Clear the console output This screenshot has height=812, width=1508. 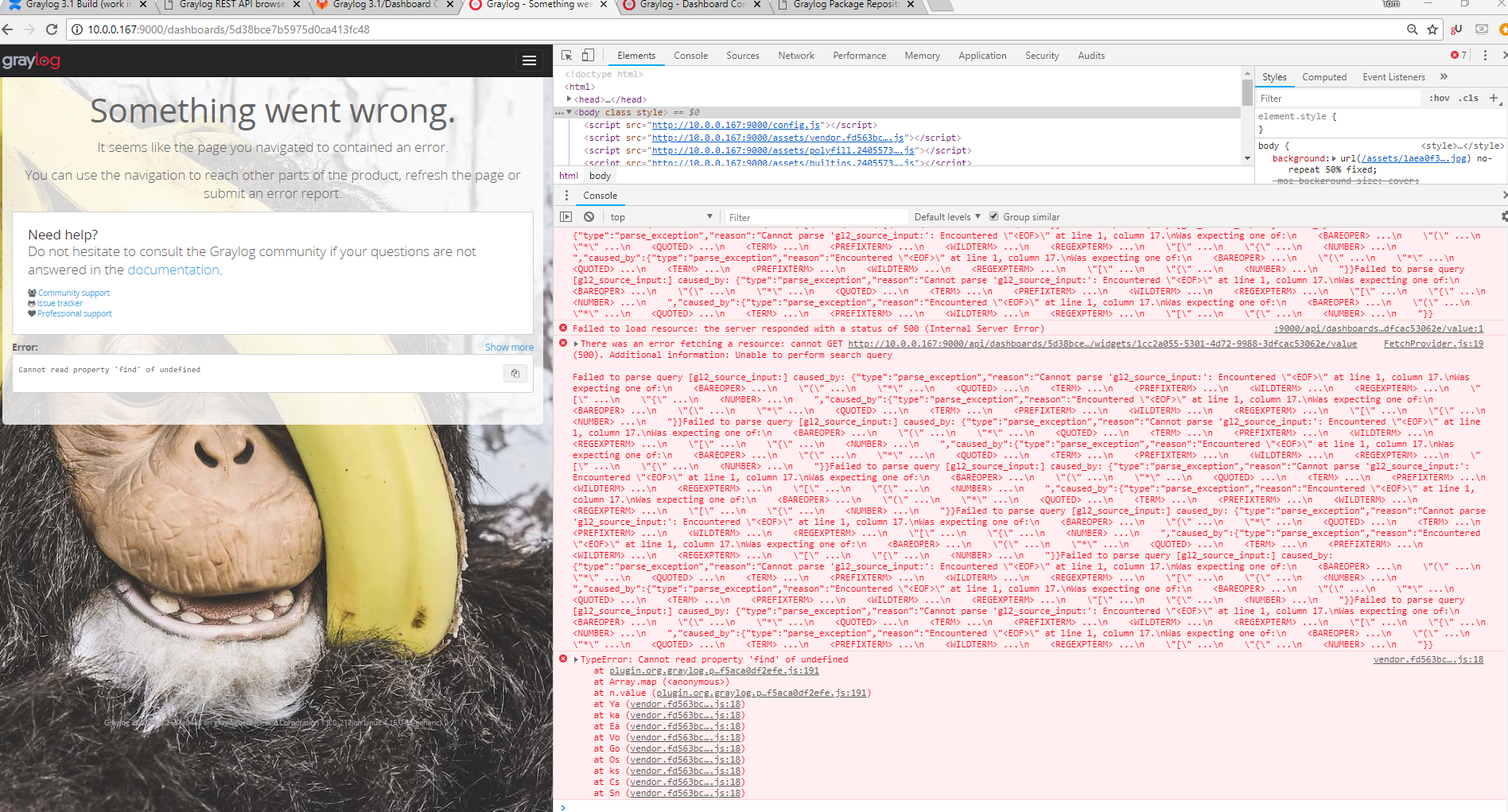tap(589, 217)
